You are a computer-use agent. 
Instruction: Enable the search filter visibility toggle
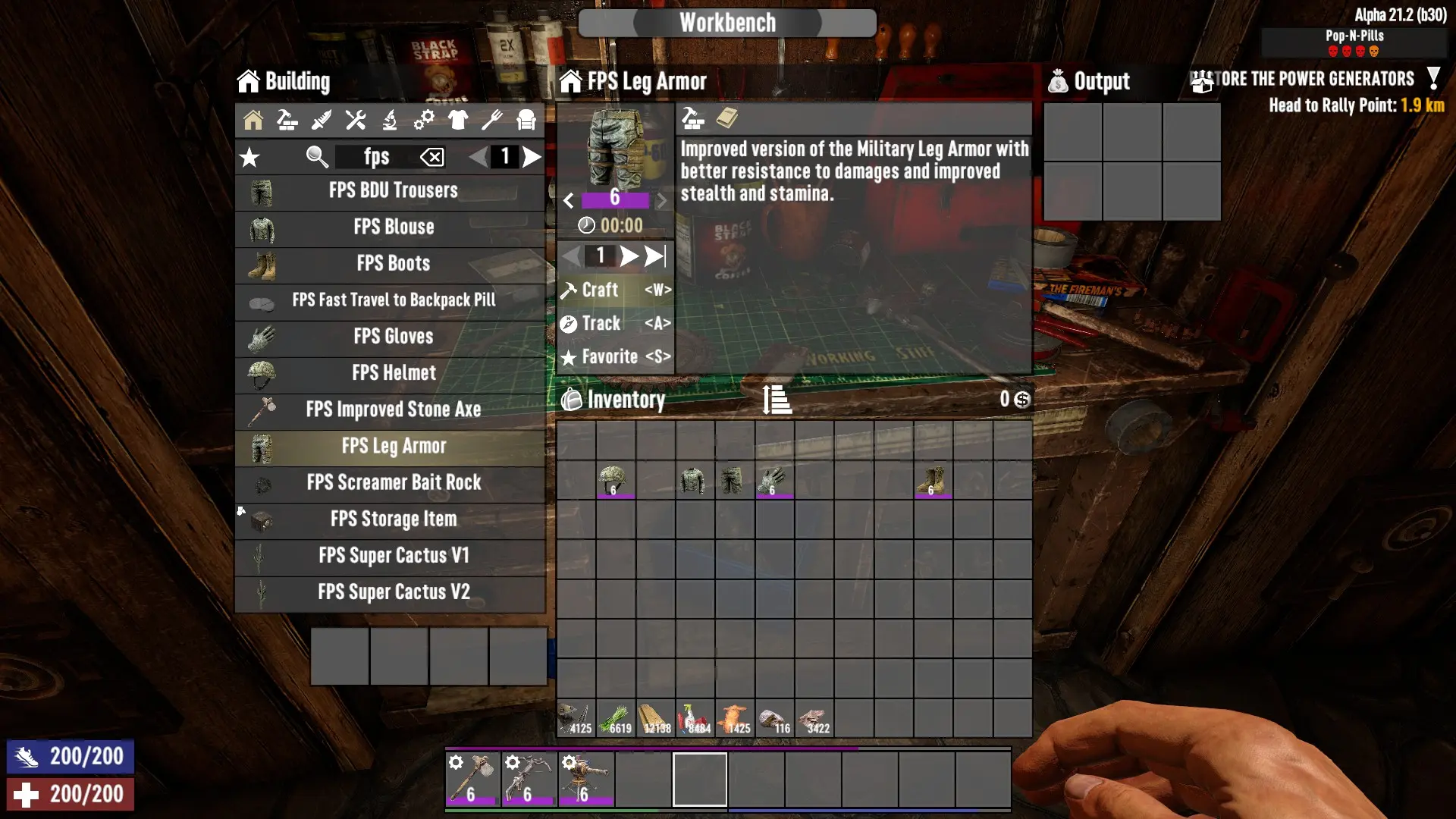(x=319, y=157)
